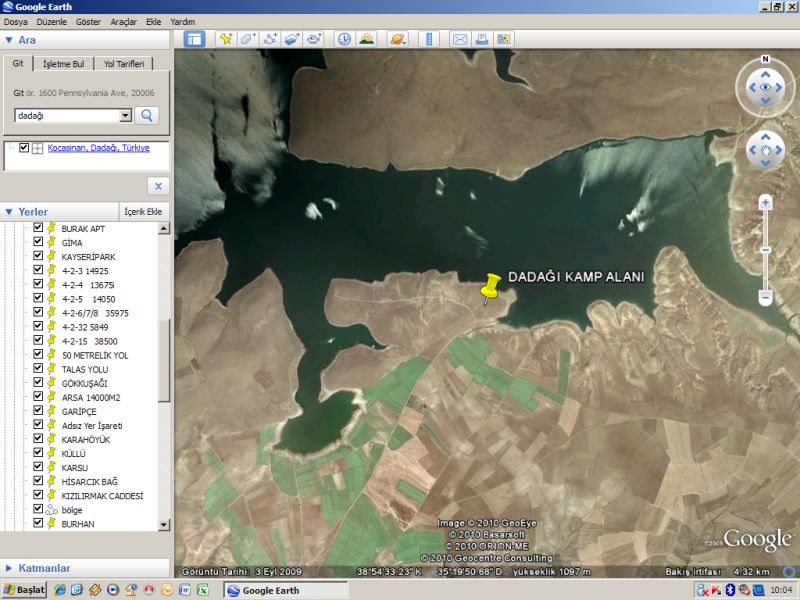
Task: Pan map down with move joystick arrow
Action: pyautogui.click(x=765, y=163)
